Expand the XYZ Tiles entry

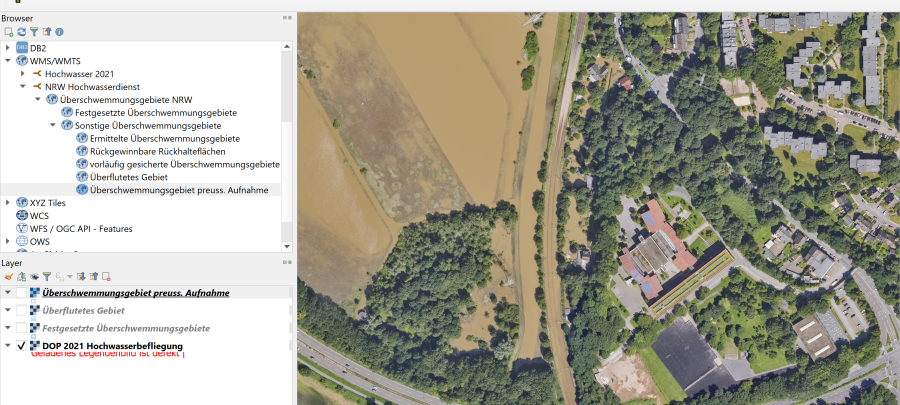click(x=8, y=203)
